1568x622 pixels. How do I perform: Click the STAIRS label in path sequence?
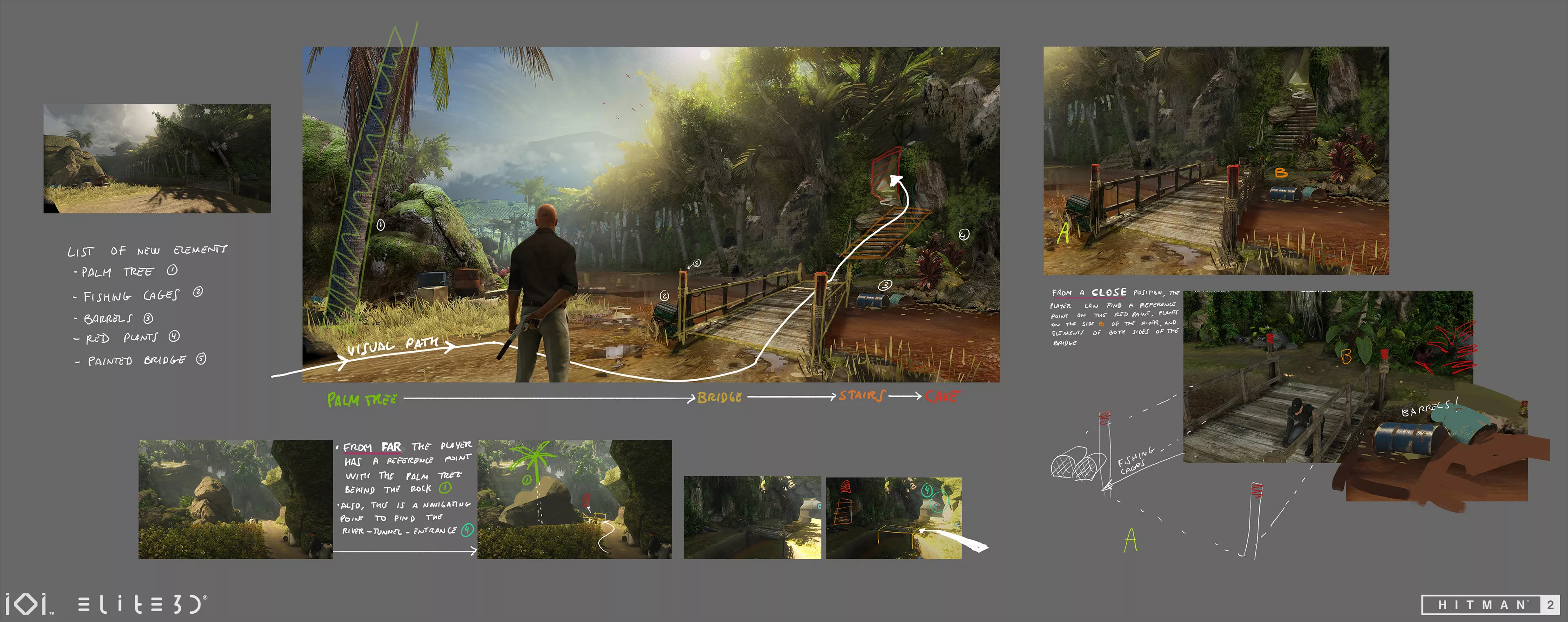[x=862, y=395]
